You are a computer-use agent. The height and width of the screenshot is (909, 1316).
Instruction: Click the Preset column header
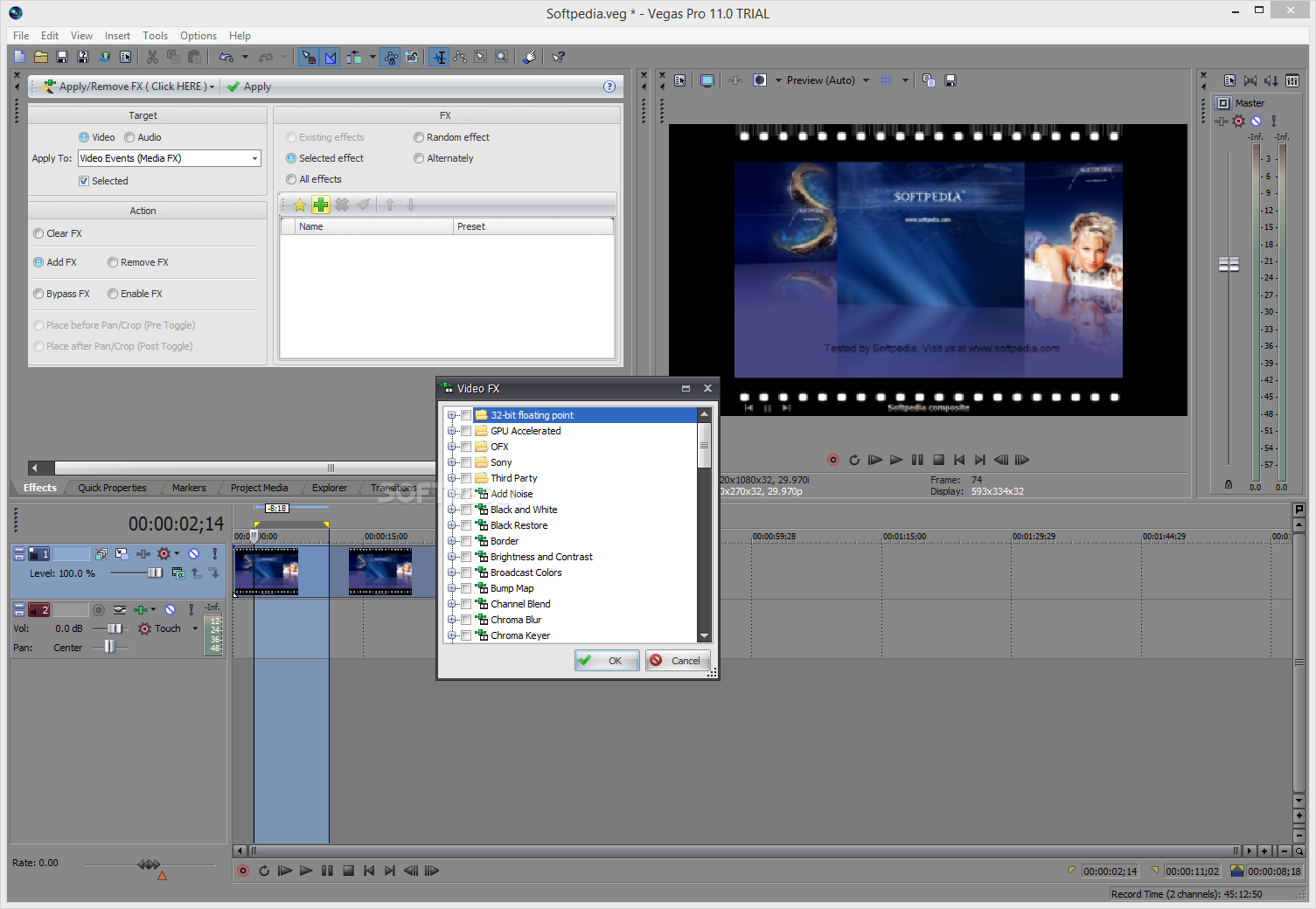[x=533, y=226]
